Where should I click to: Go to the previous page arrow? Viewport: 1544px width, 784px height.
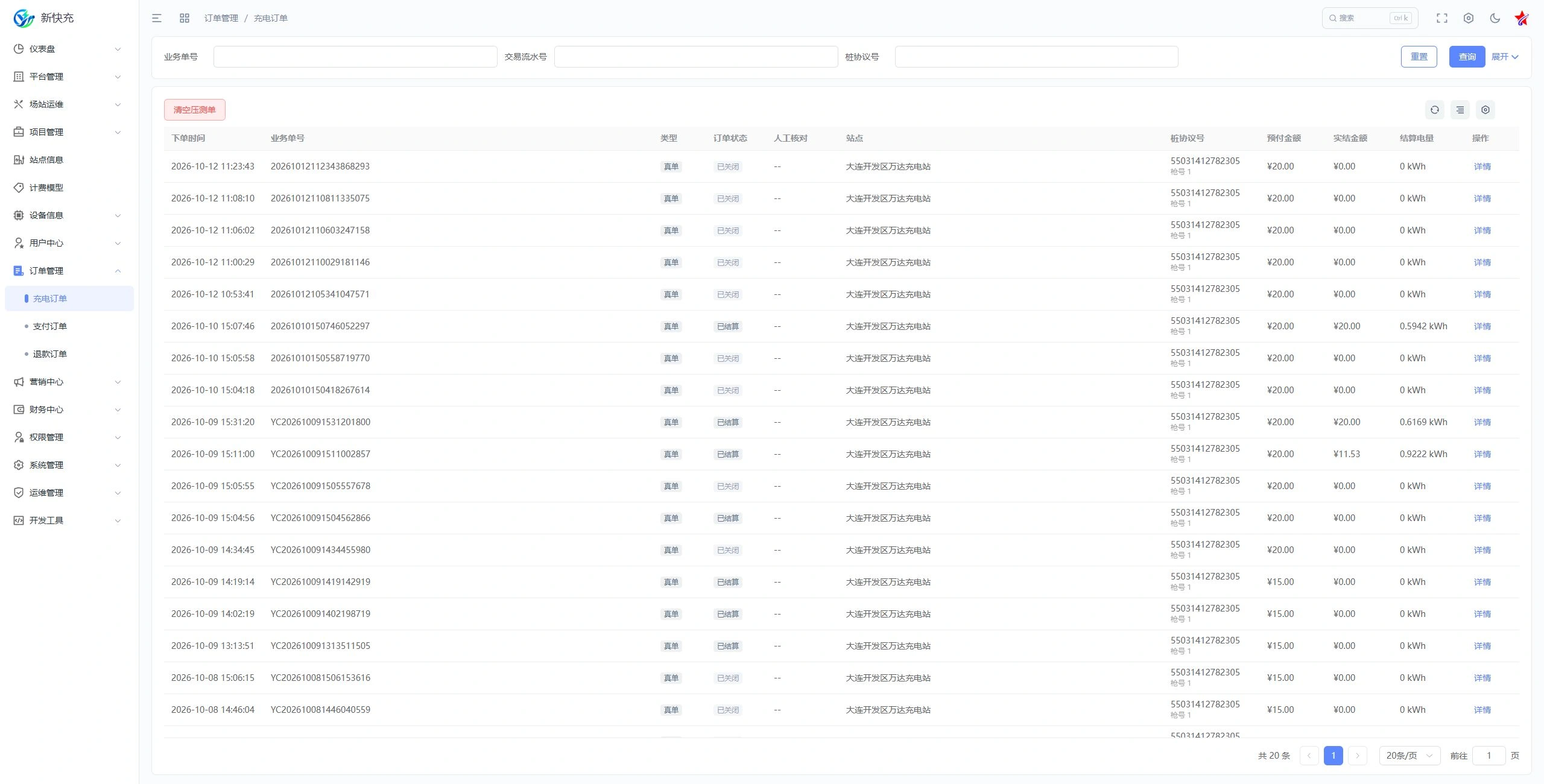click(x=1309, y=756)
